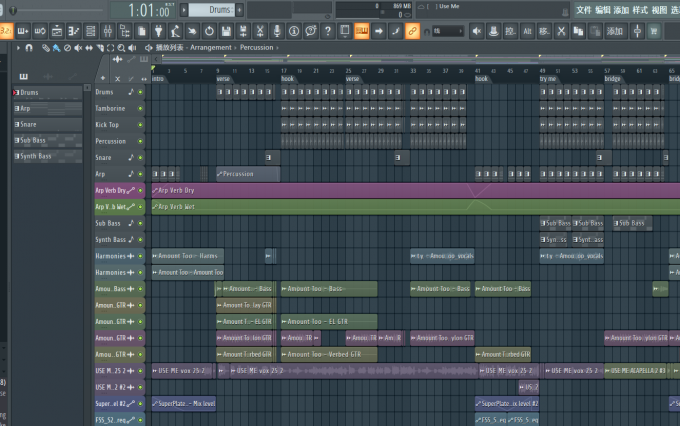Select the pencil draw tool in playlist
Image resolution: width=680 pixels, height=426 pixels.
click(46, 48)
